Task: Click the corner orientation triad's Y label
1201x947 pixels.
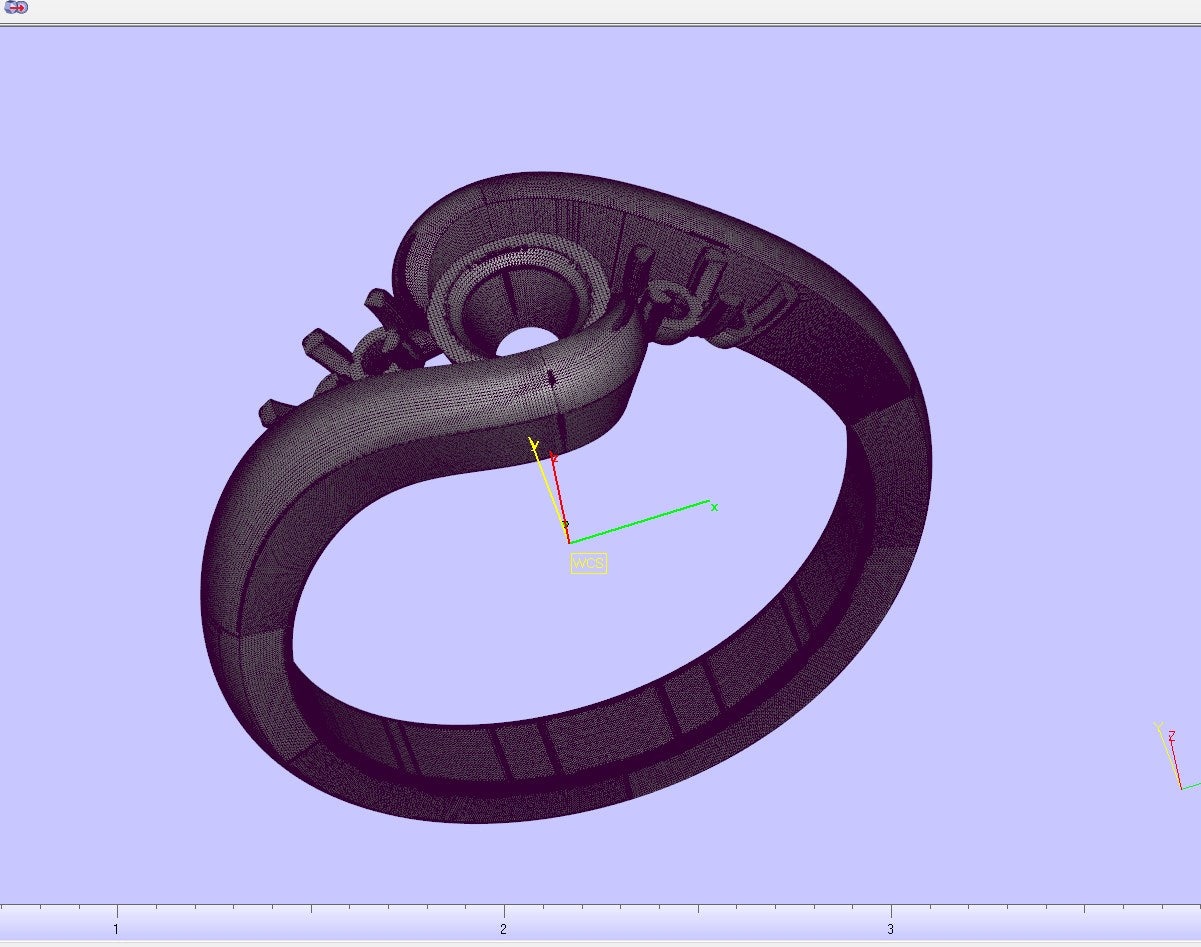Action: pos(1158,727)
